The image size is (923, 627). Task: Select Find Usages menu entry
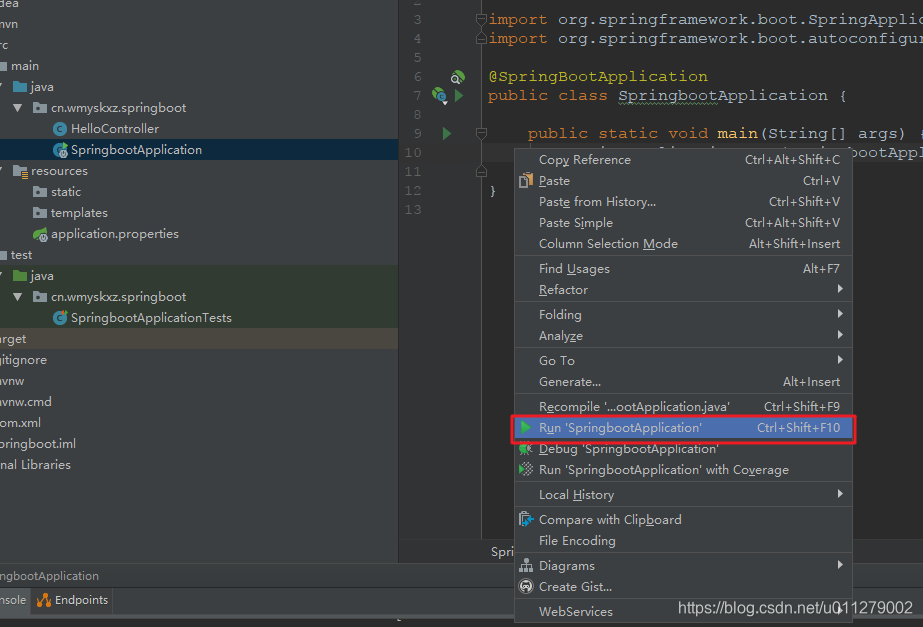tap(683, 269)
